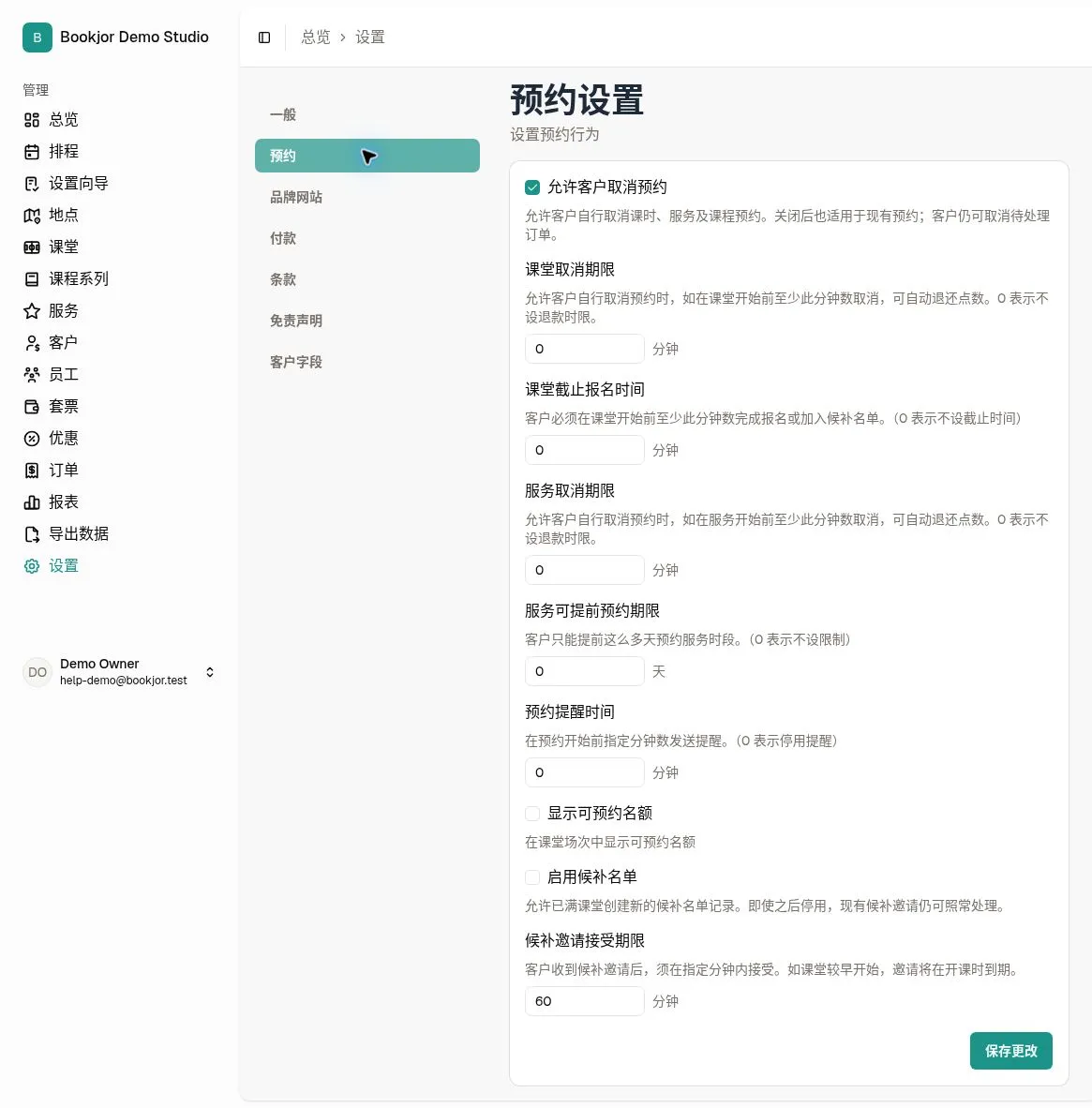This screenshot has height=1108, width=1092.
Task: Enable the 启用候补名单 checkbox
Action: 532,876
